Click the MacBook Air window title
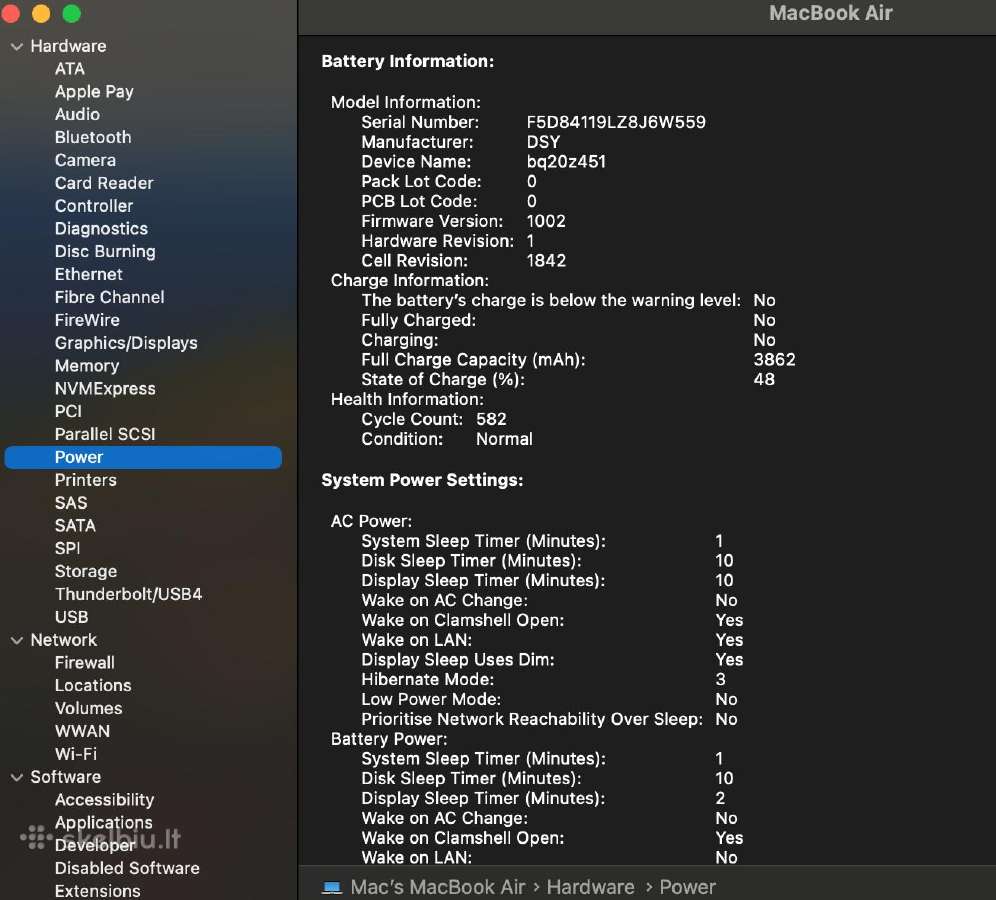The image size is (996, 900). point(831,13)
